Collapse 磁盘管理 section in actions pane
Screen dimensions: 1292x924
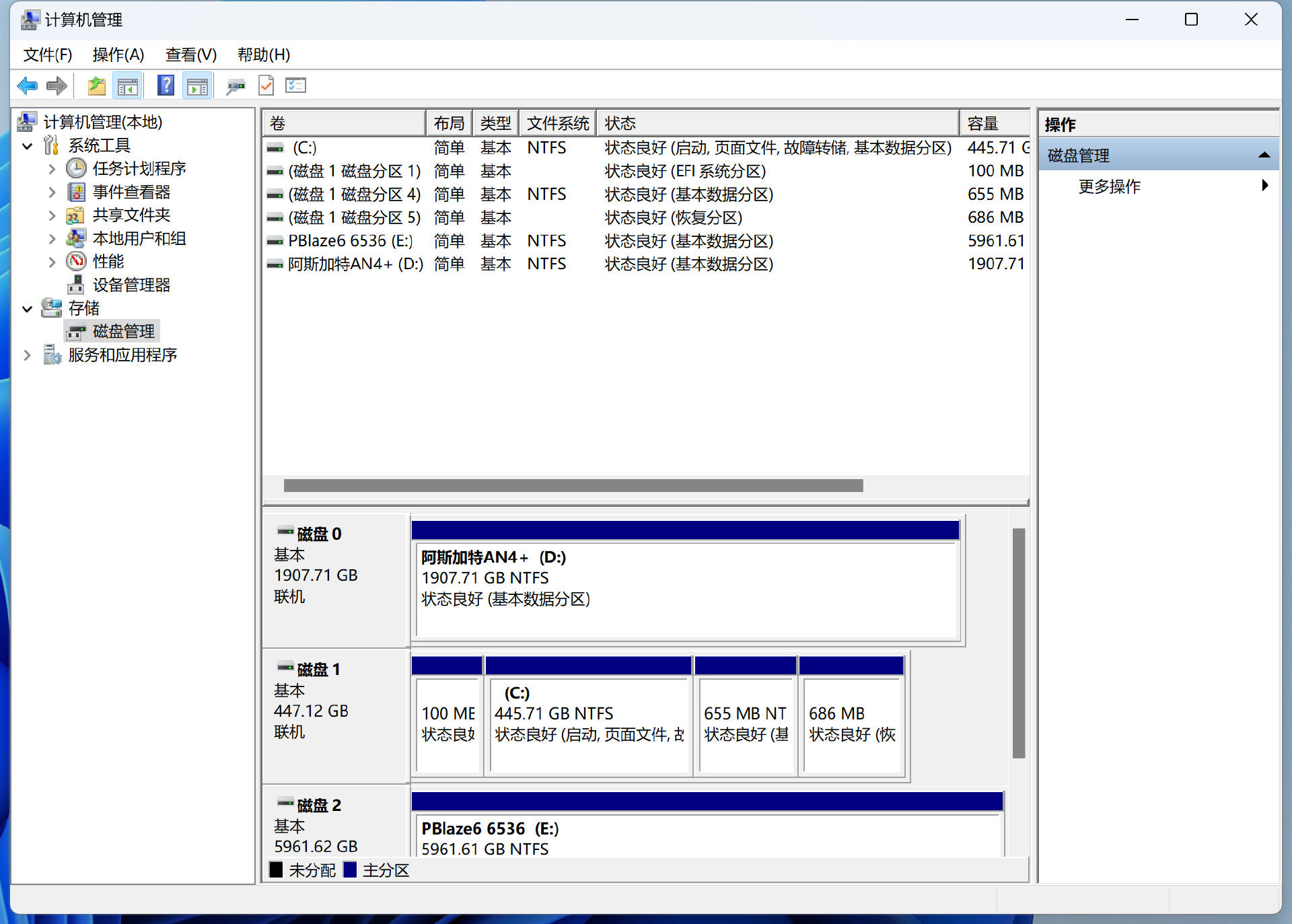click(x=1264, y=155)
